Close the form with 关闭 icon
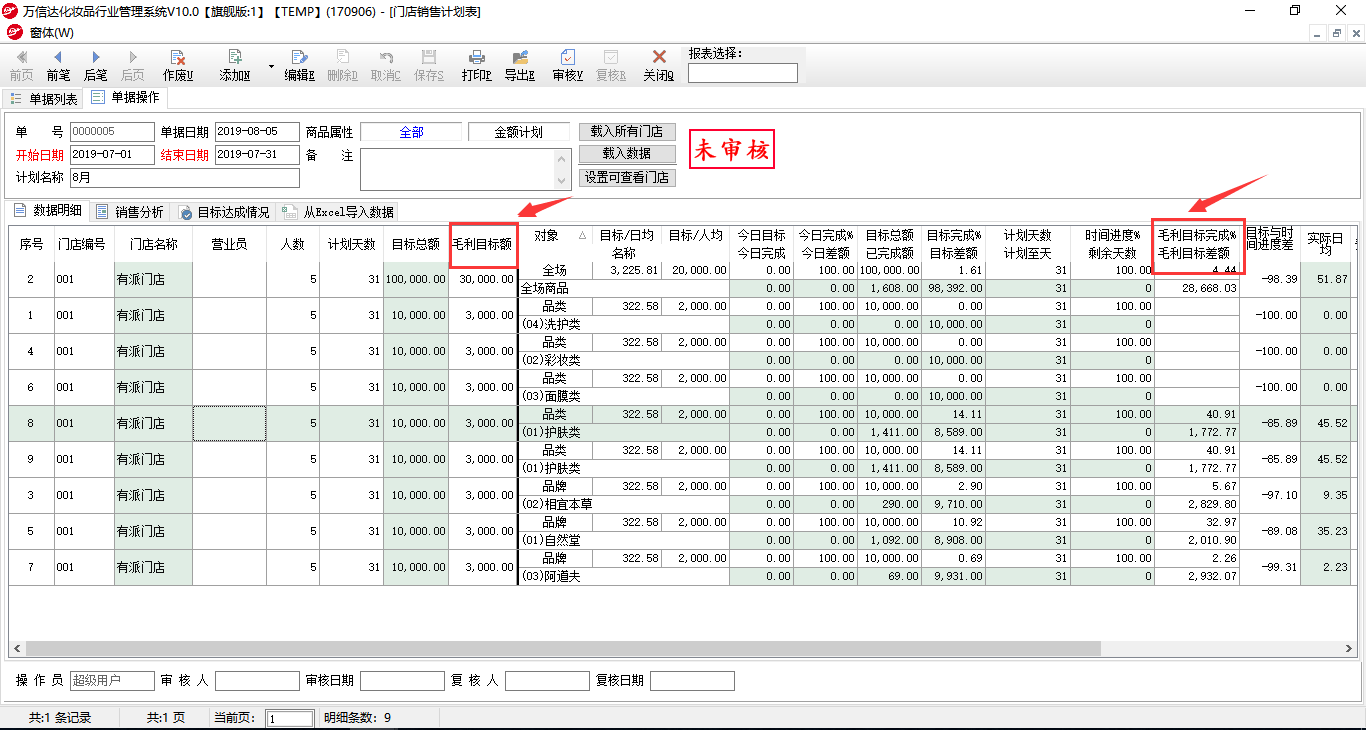The image size is (1366, 730). 658,65
